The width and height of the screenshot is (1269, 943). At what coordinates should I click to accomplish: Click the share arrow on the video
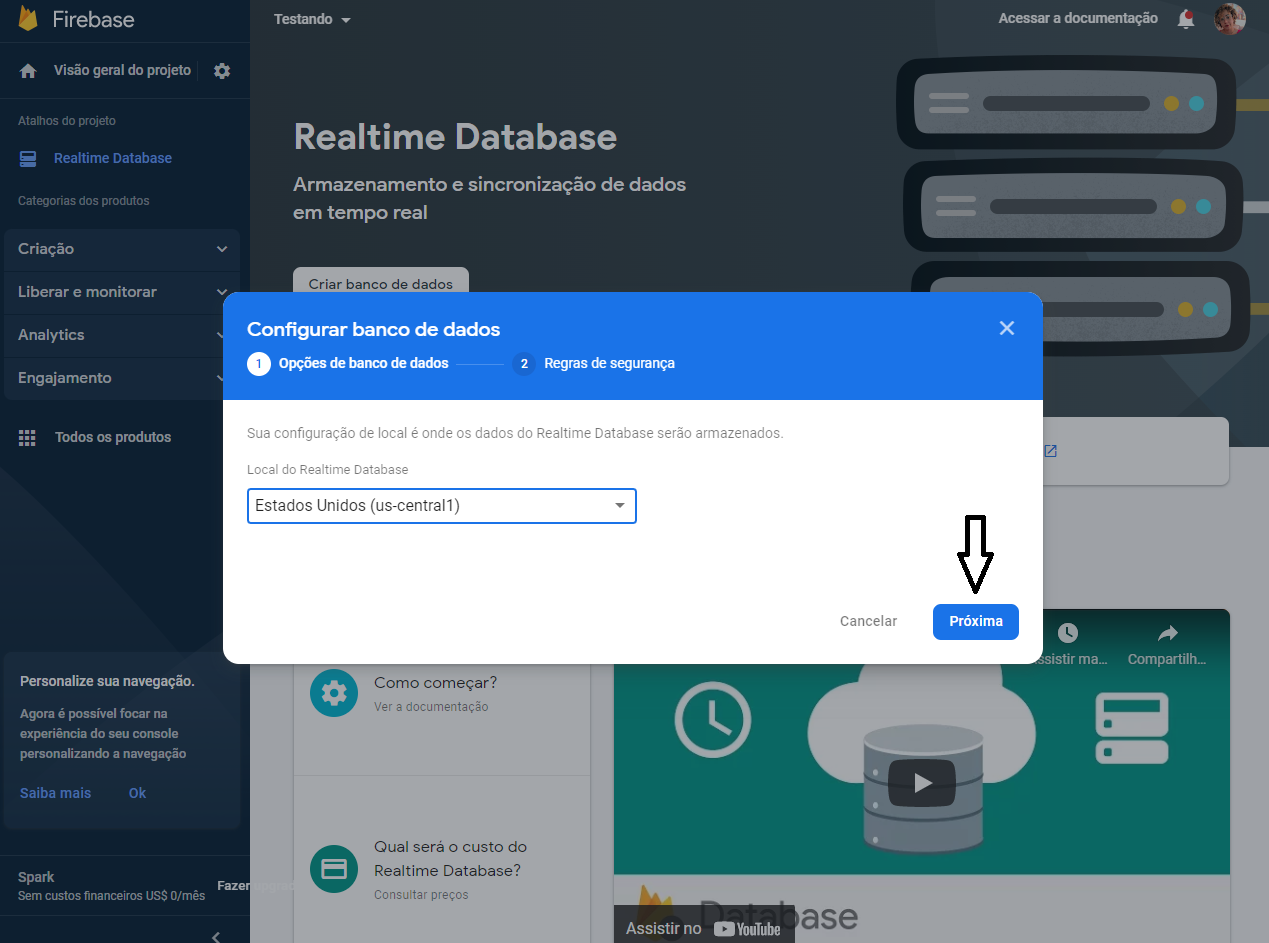coord(1167,632)
